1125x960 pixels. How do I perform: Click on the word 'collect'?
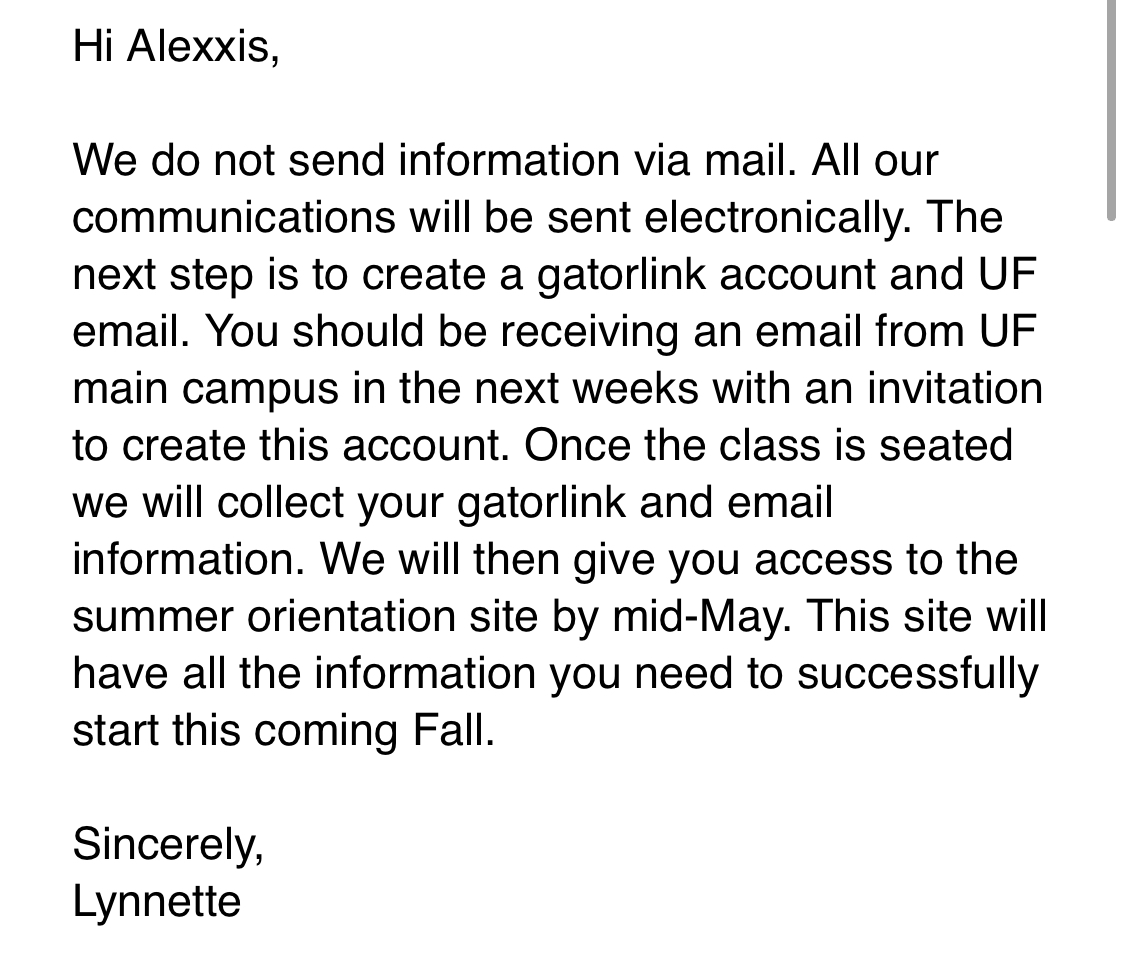pyautogui.click(x=281, y=502)
